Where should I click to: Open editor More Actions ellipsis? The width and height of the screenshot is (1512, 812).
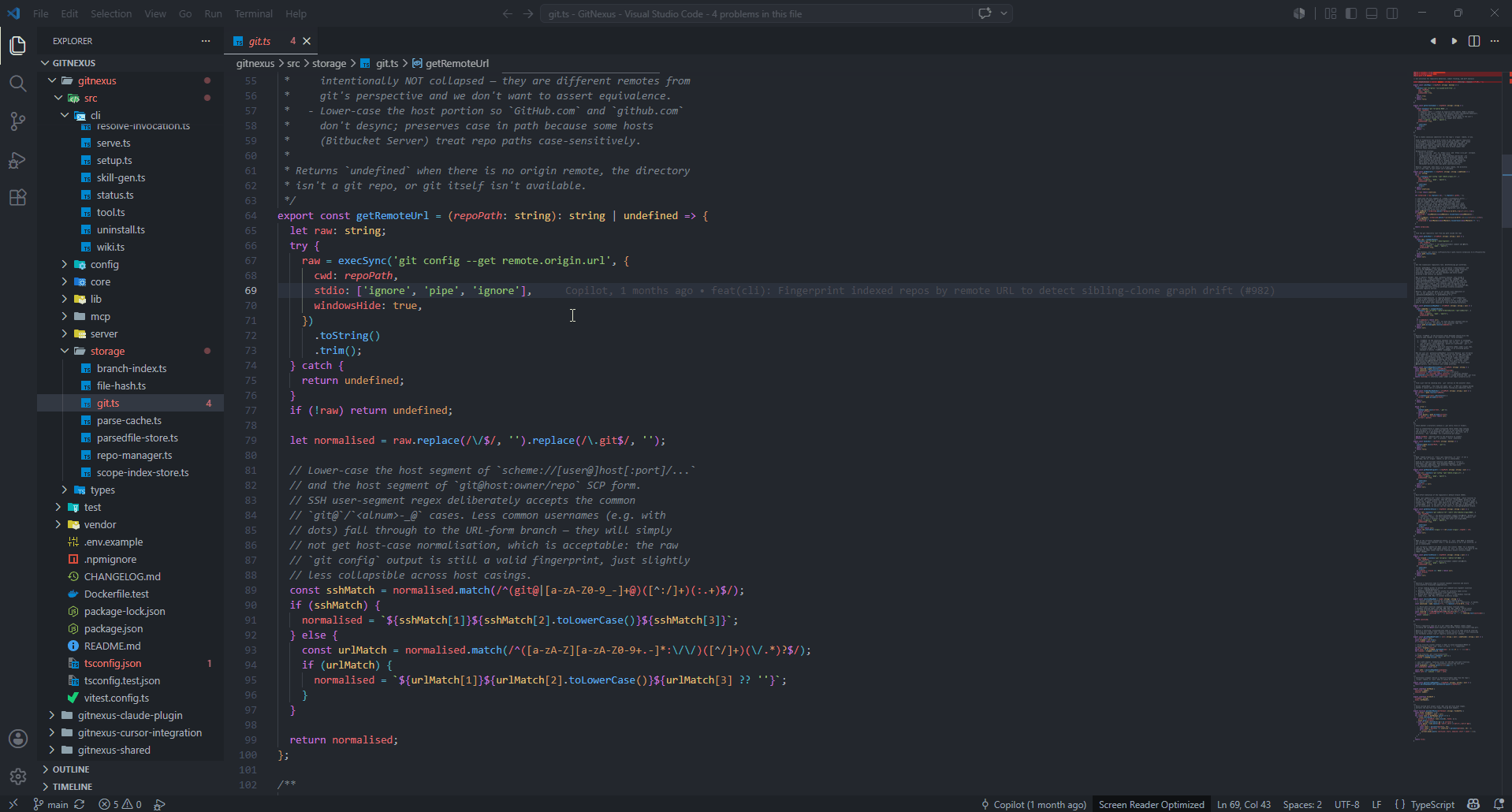(x=1495, y=41)
